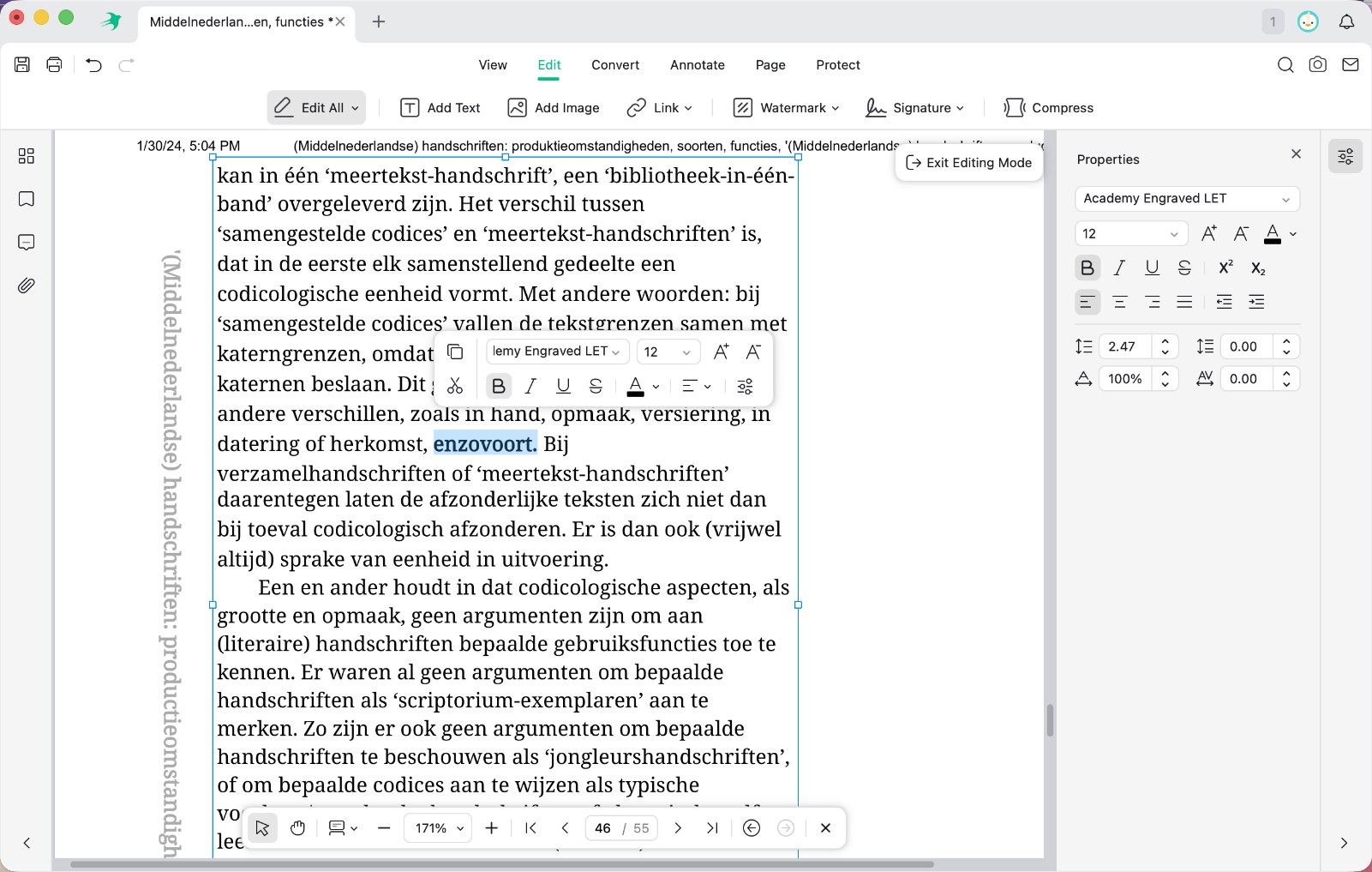Open the Bookmarks panel
Viewport: 1372px width, 872px height.
tap(26, 199)
